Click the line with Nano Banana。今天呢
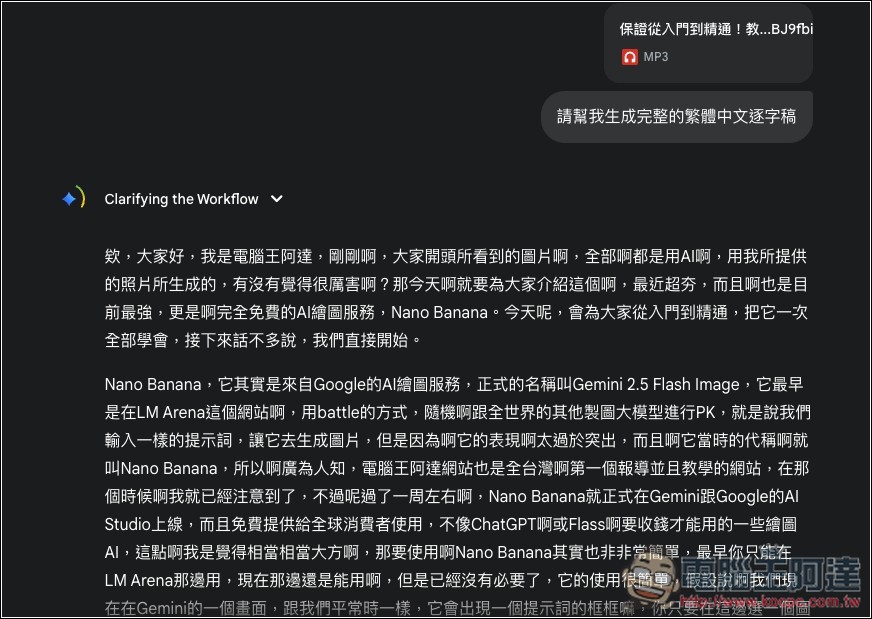 (455, 313)
